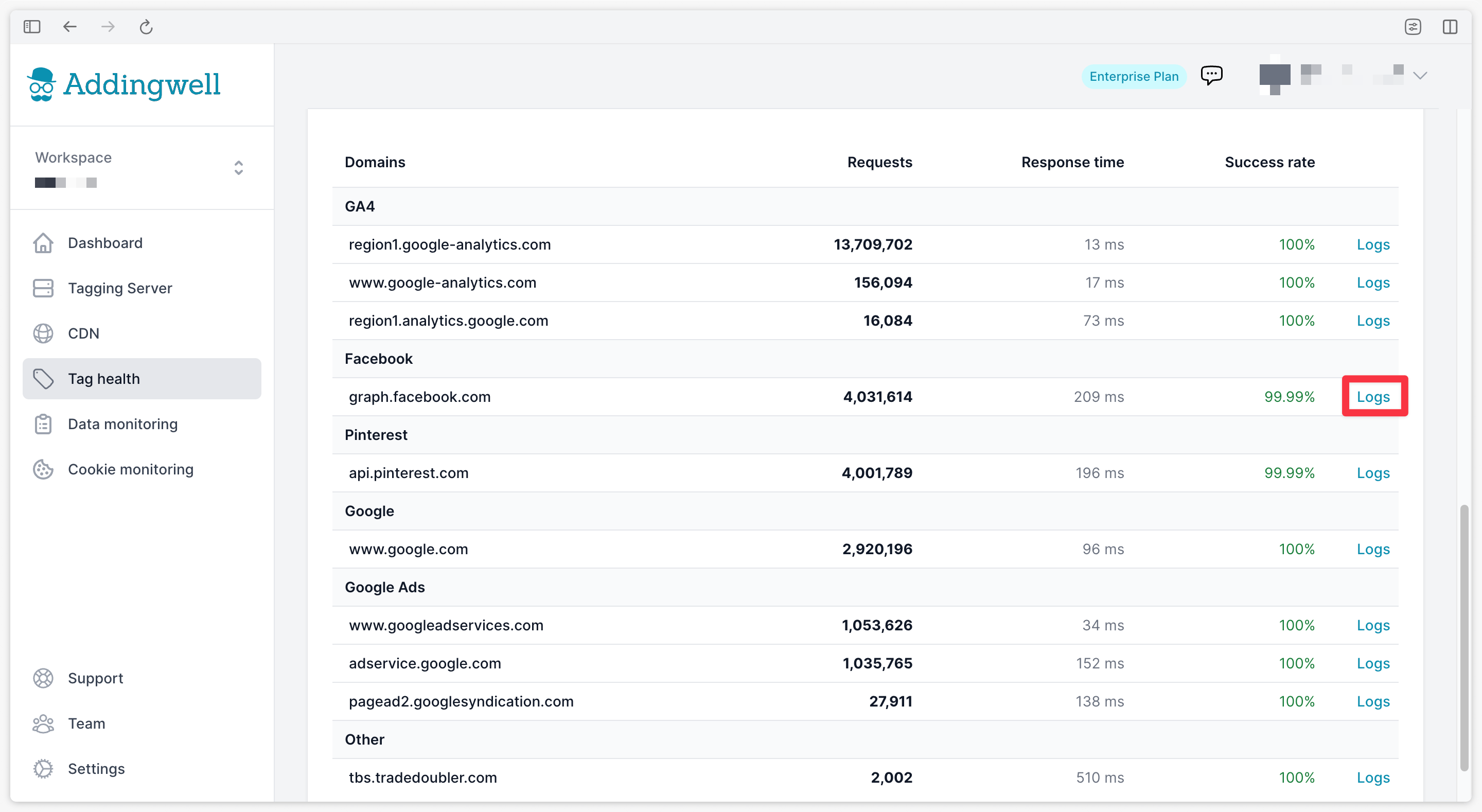
Task: Open the Dashboard menu item
Action: point(142,243)
